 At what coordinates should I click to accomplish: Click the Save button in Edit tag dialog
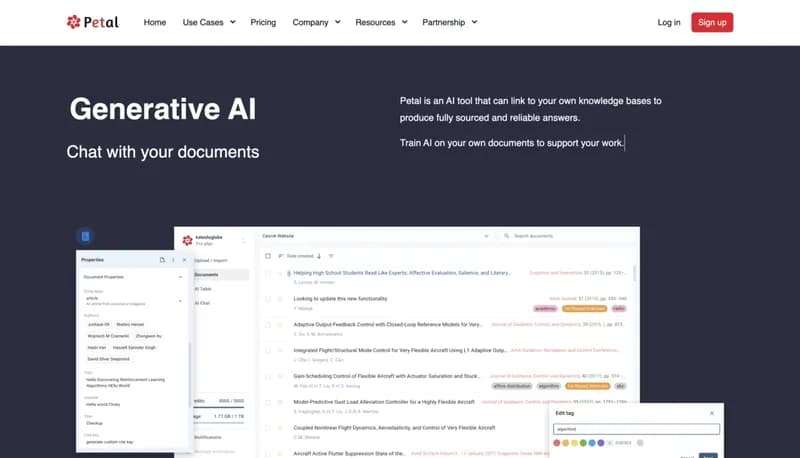point(708,456)
